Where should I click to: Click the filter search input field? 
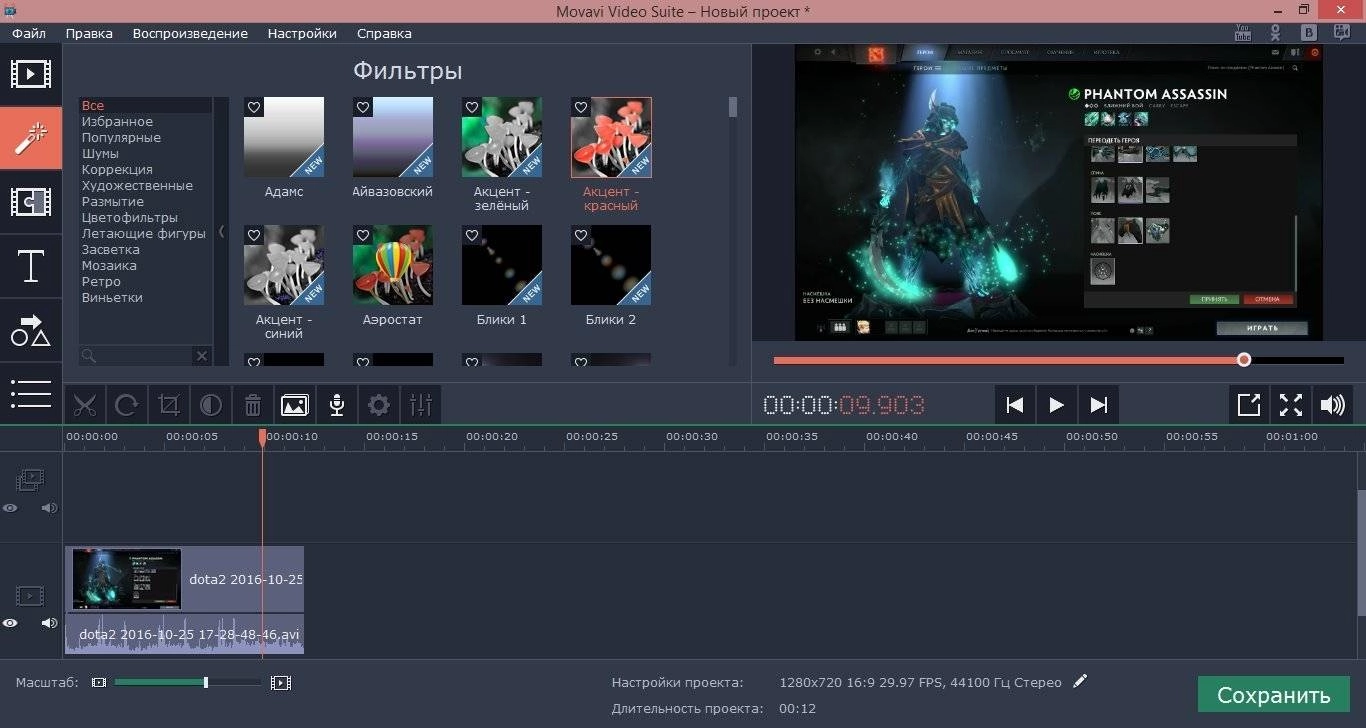(x=136, y=356)
